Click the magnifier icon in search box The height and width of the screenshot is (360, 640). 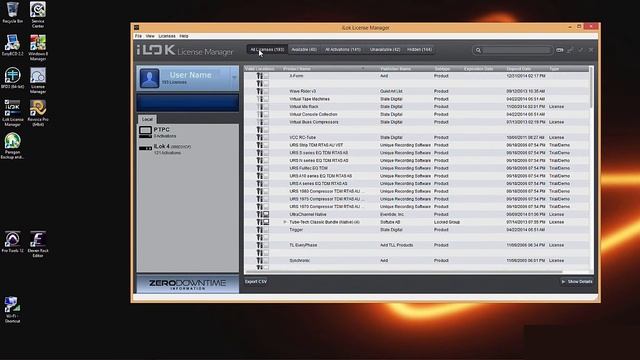click(478, 50)
